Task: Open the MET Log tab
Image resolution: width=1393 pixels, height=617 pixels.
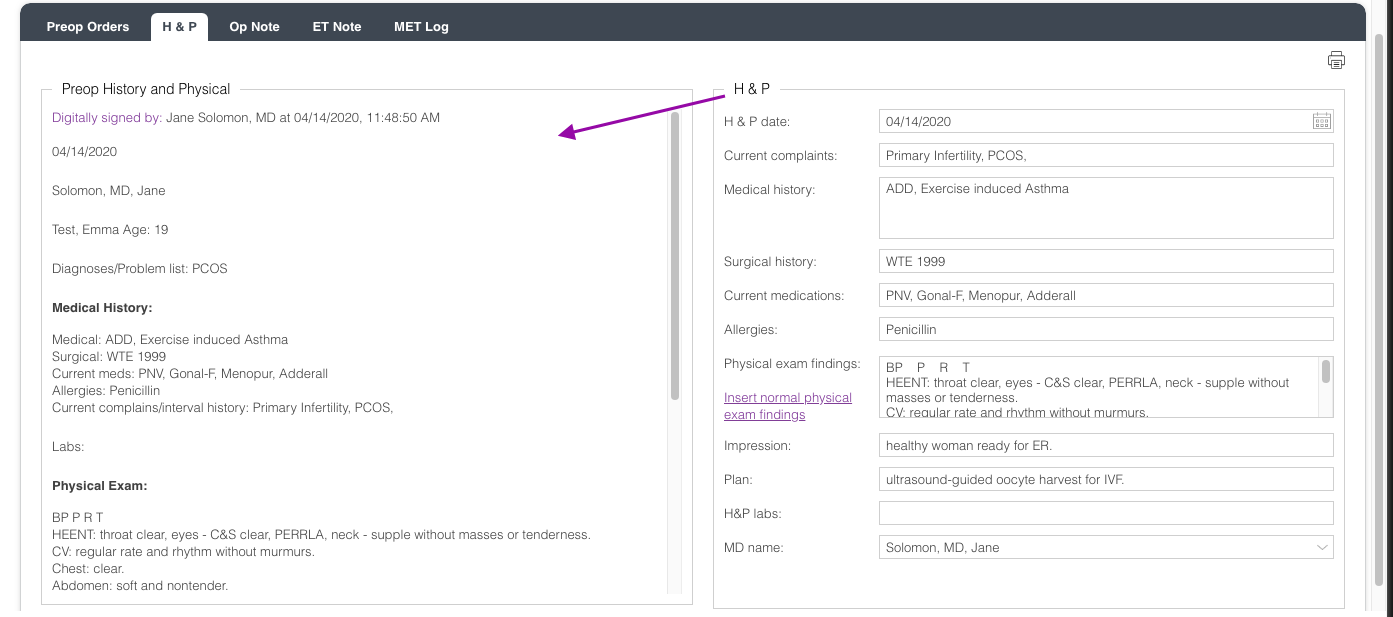Action: pos(421,27)
